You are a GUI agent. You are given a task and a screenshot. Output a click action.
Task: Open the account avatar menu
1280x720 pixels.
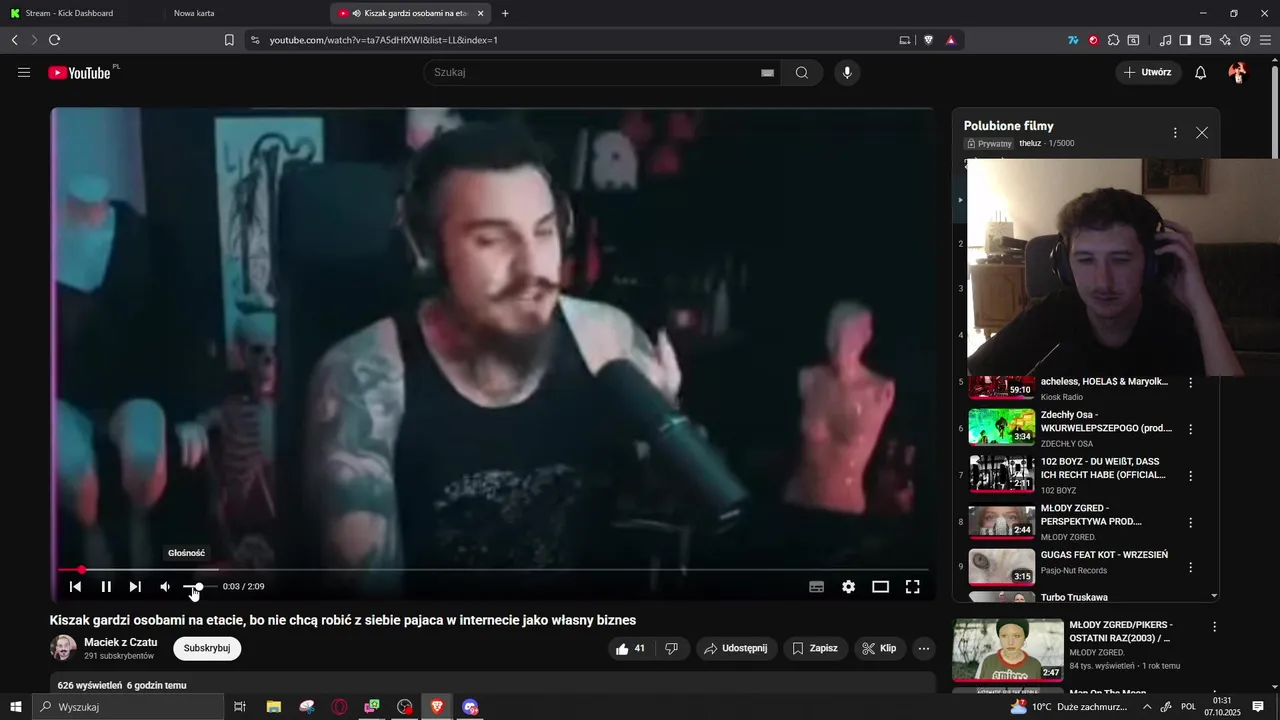1237,72
